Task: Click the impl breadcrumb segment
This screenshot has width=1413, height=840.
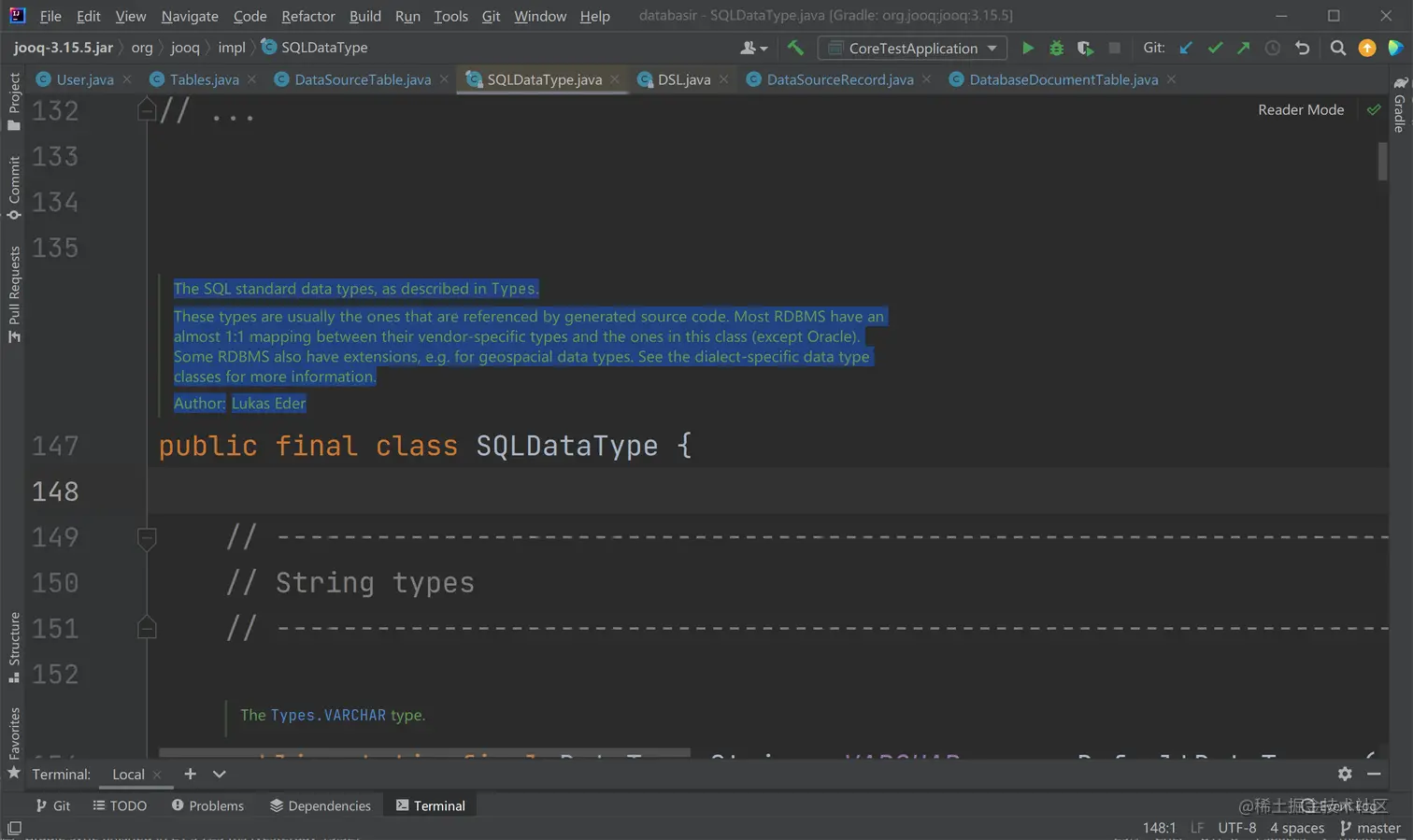Action: pos(232,47)
